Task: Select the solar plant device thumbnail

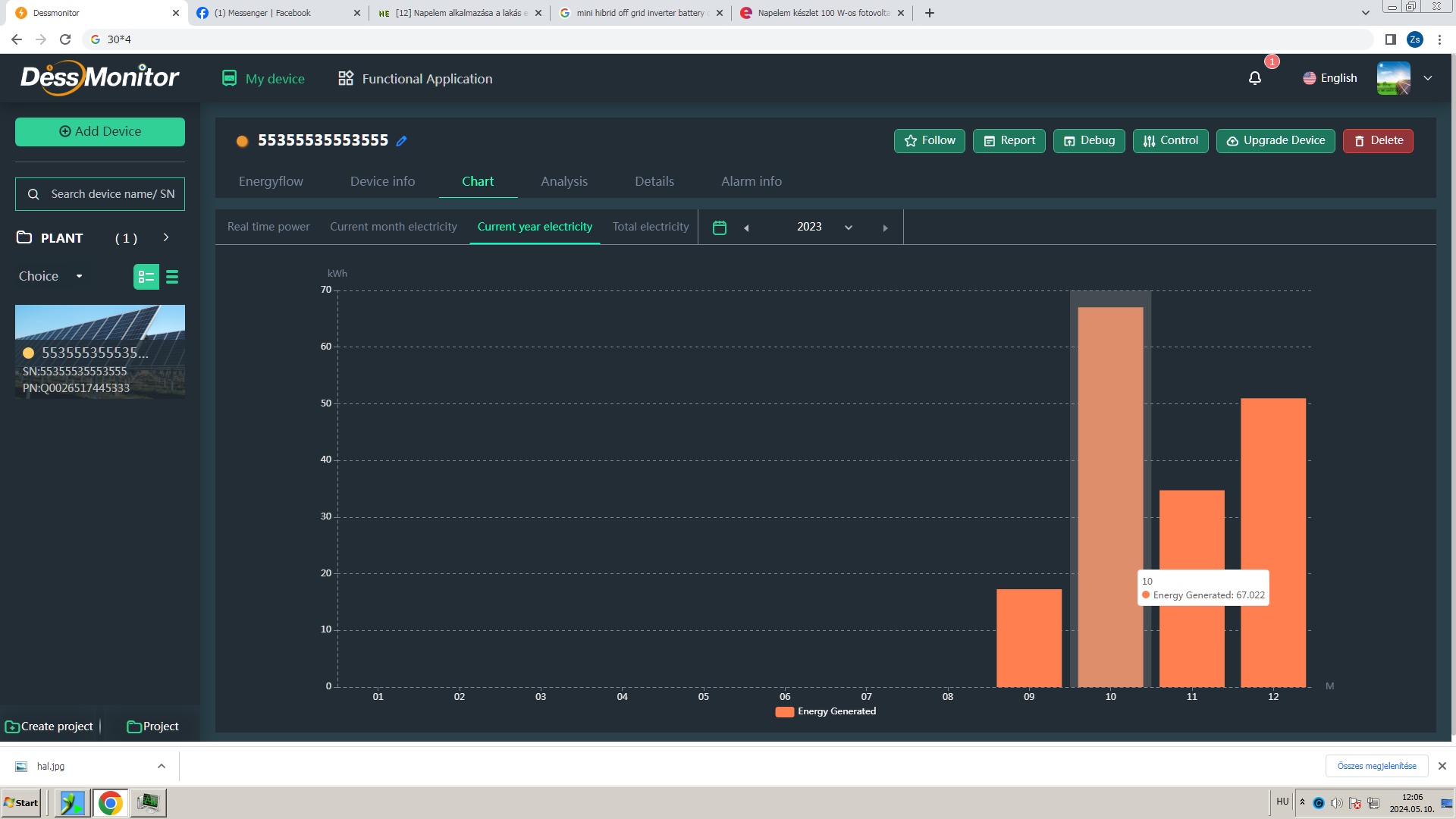Action: click(x=100, y=351)
